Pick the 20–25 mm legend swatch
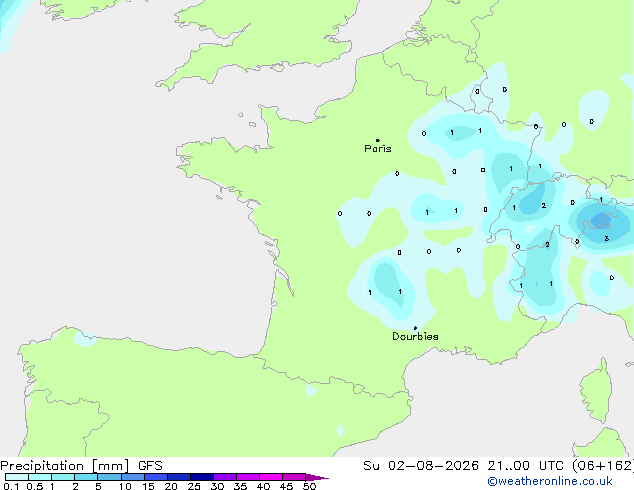The height and width of the screenshot is (490, 634). tap(178, 477)
